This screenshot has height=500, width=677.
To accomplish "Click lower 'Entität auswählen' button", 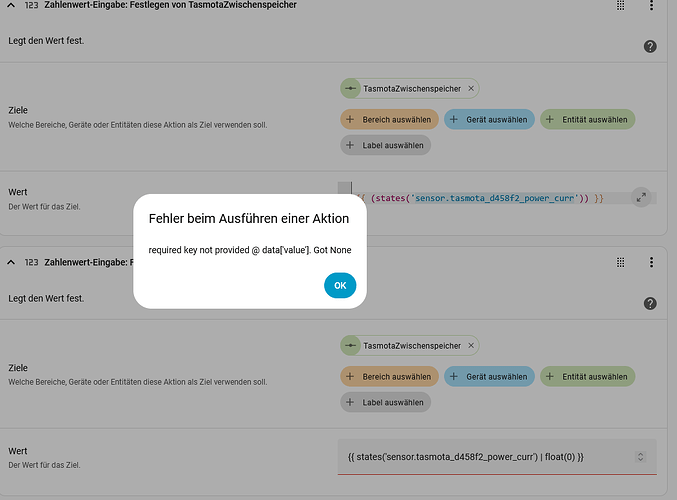I will (587, 377).
